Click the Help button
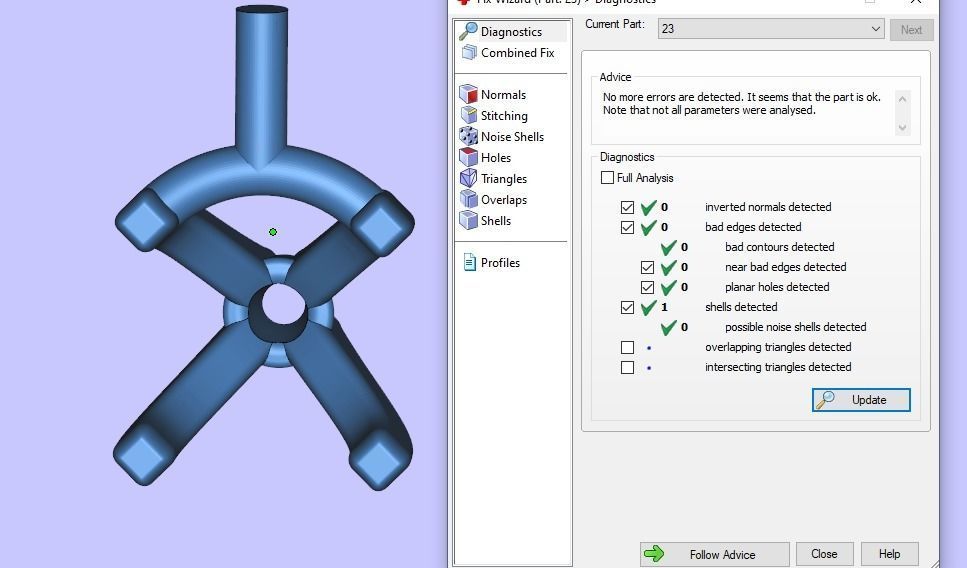 [889, 554]
